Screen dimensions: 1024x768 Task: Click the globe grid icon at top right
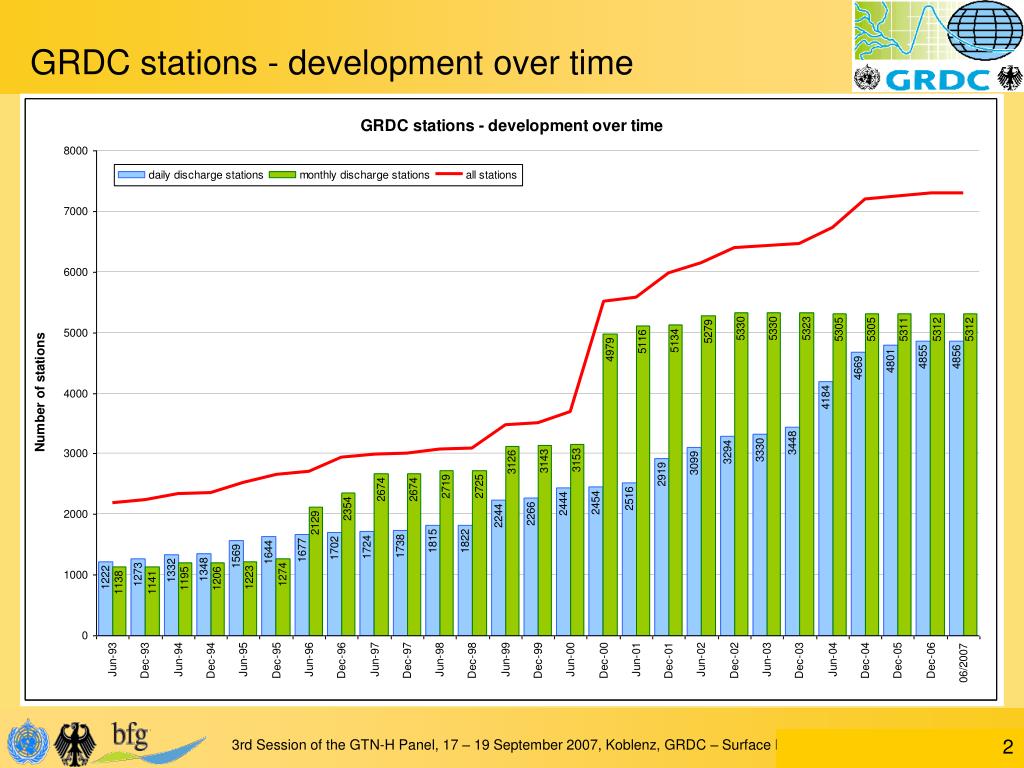[983, 31]
